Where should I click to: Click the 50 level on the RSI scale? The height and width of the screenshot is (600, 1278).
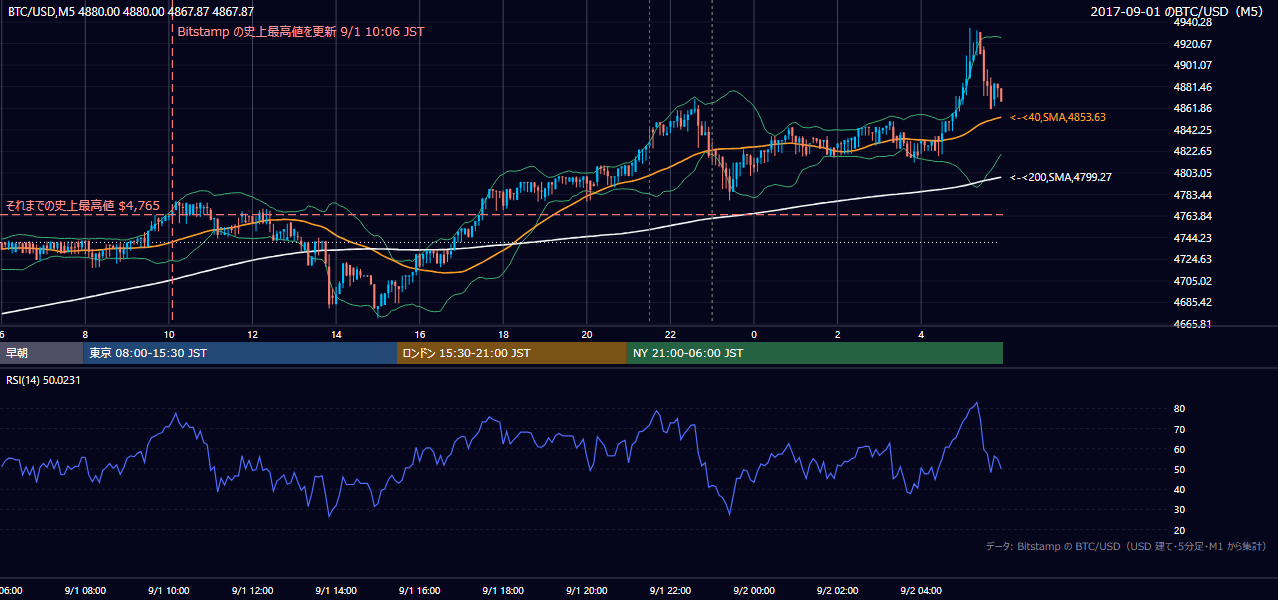point(1180,469)
